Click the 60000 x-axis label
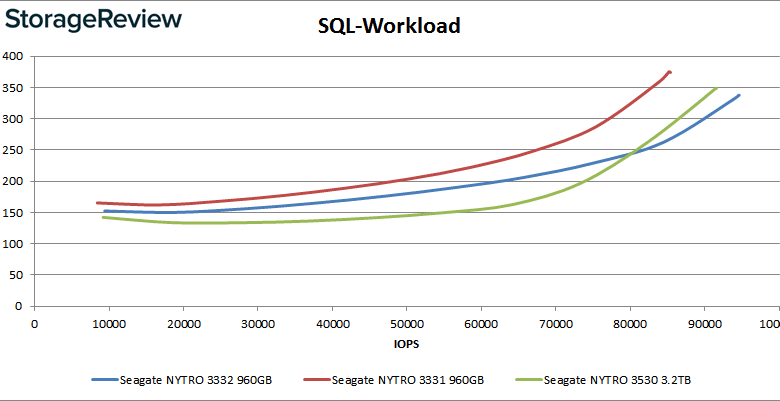 [481, 324]
